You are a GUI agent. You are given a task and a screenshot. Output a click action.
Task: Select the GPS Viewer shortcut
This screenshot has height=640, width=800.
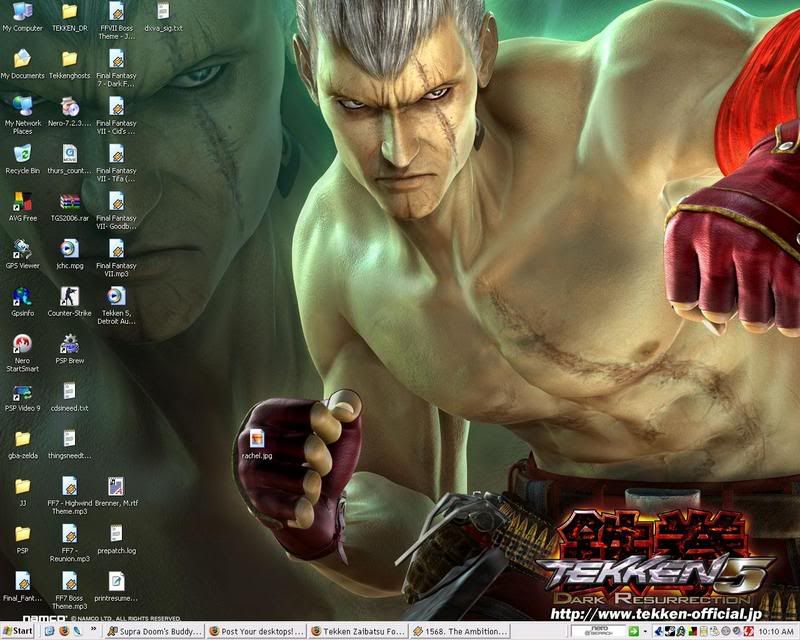pyautogui.click(x=22, y=255)
